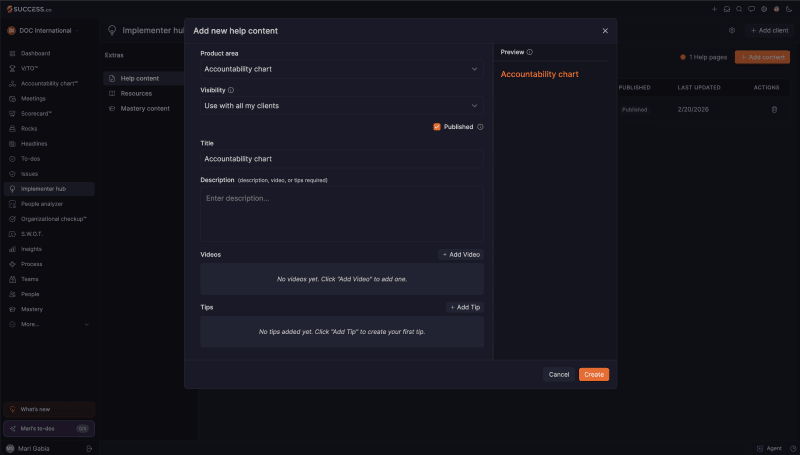
Task: Open People analyzer in the sidebar
Action: [x=49, y=204]
